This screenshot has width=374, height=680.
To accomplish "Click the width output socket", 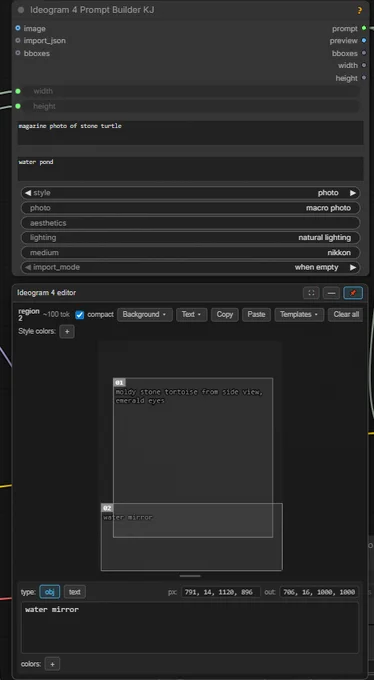I will (x=364, y=65).
